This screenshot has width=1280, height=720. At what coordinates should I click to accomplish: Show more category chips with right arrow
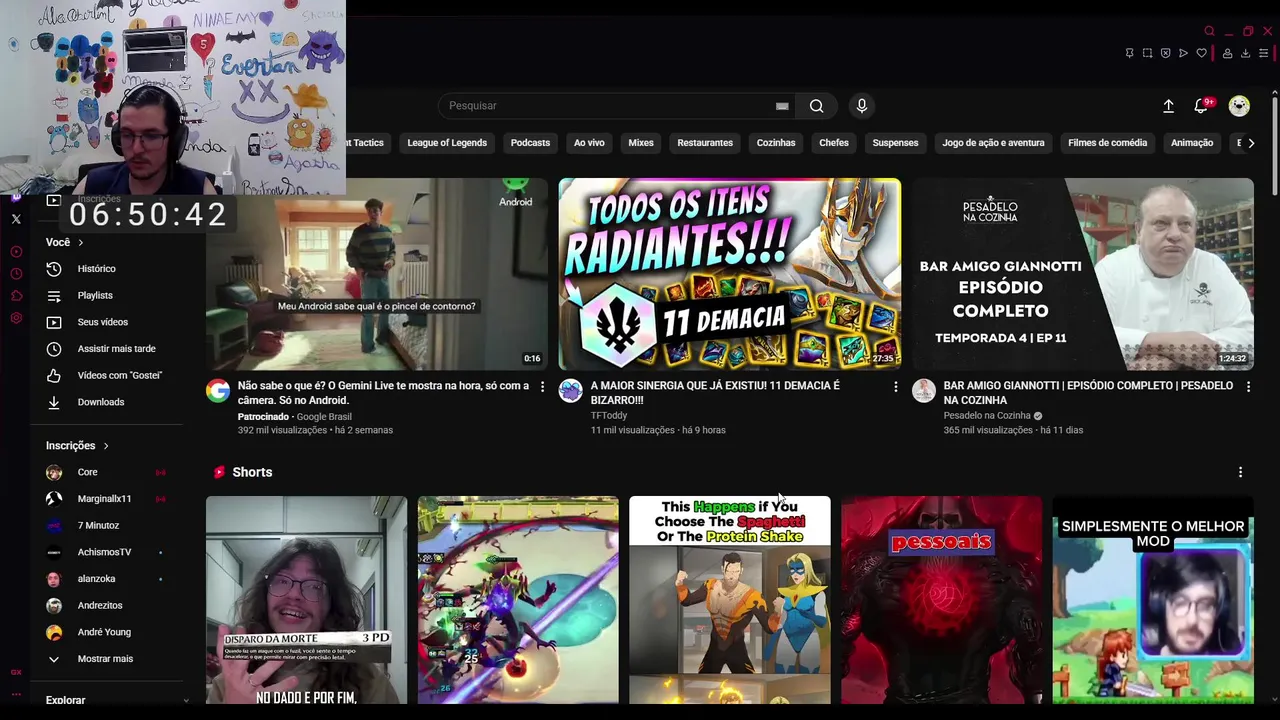pos(1251,143)
